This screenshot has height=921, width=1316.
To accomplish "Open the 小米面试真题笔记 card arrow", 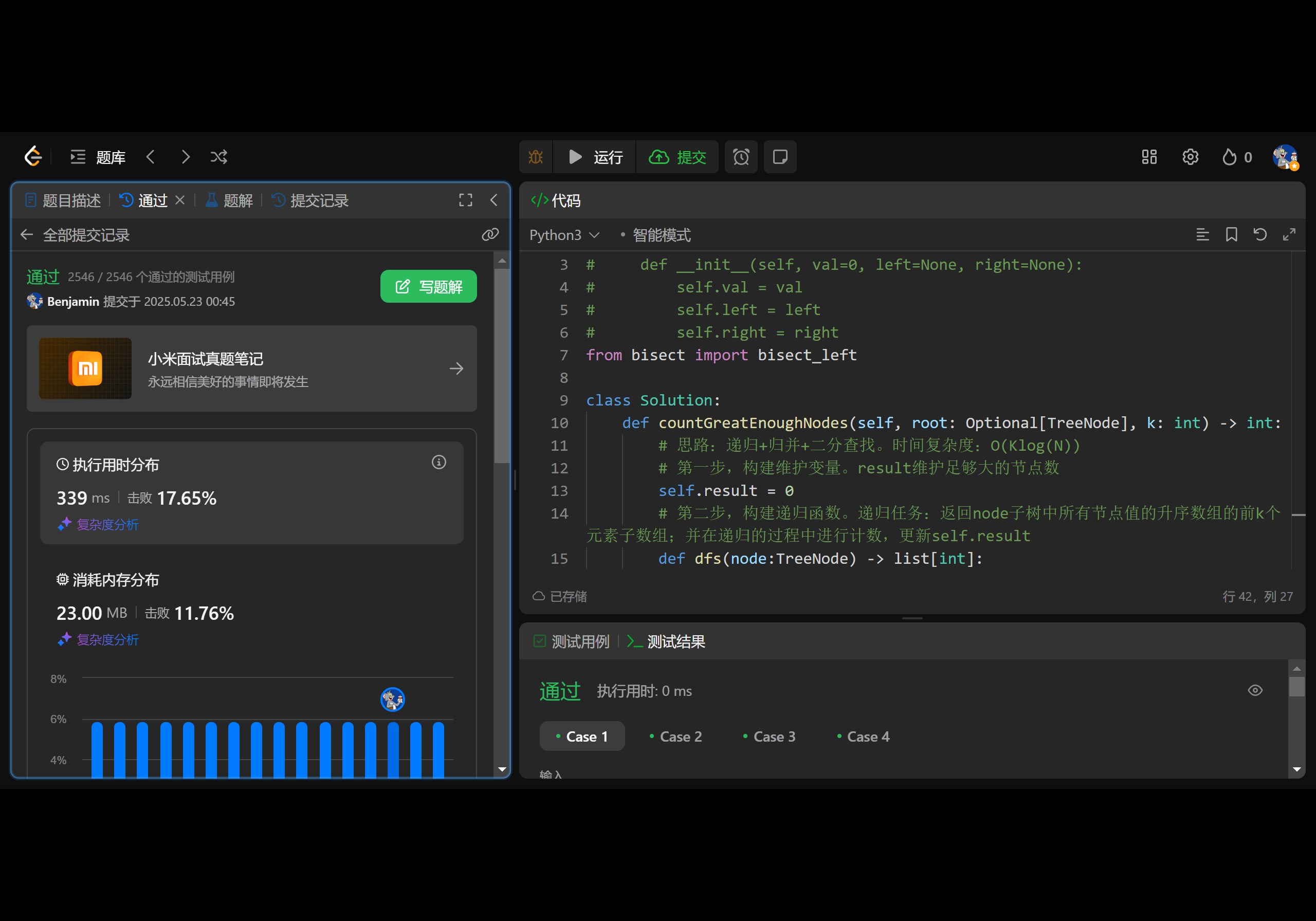I will pos(456,369).
